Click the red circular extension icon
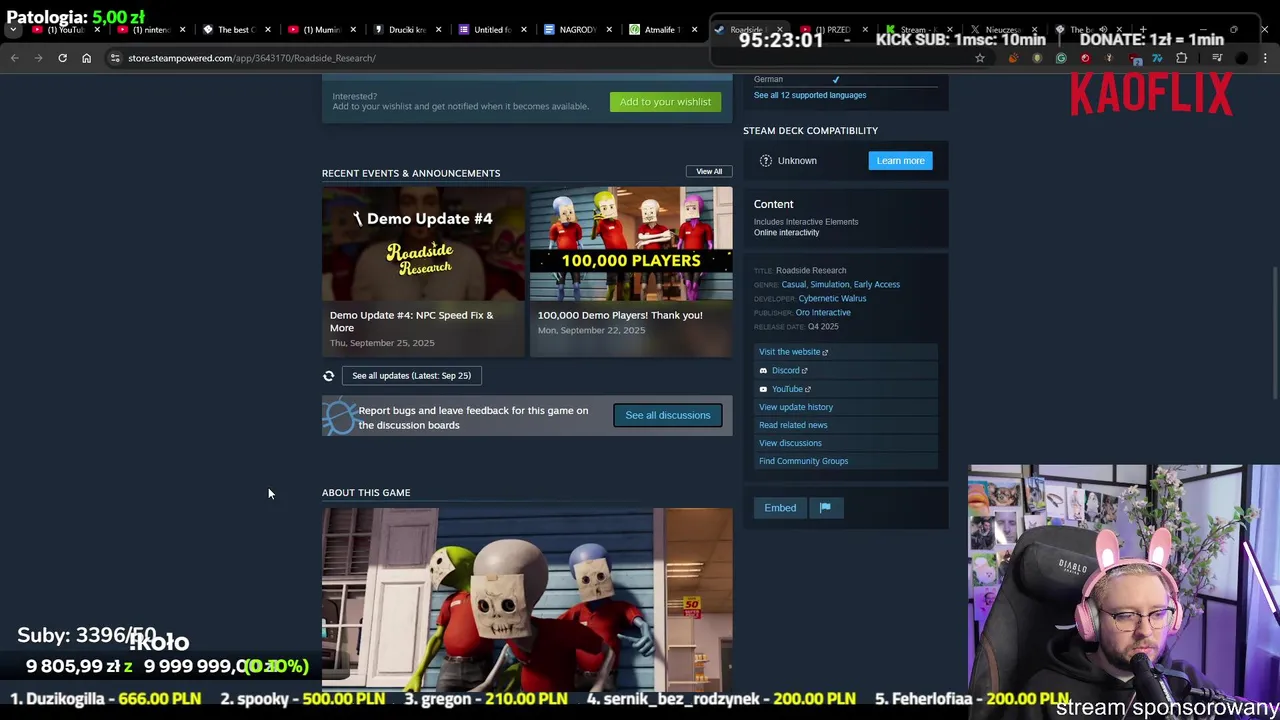Image resolution: width=1280 pixels, height=720 pixels. [1085, 58]
